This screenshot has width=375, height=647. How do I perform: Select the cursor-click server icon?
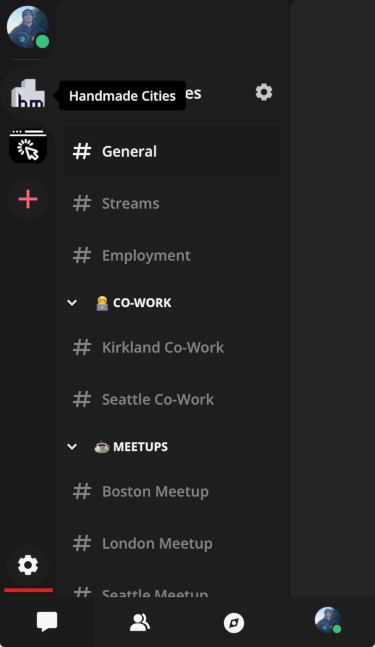pos(28,146)
